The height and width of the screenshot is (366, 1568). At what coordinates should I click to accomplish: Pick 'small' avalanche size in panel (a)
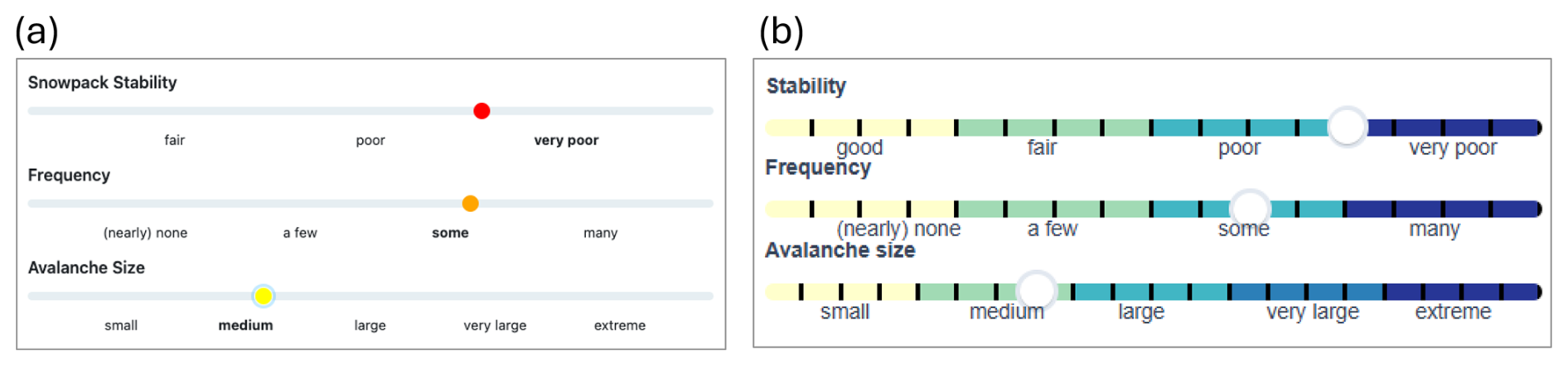121,326
